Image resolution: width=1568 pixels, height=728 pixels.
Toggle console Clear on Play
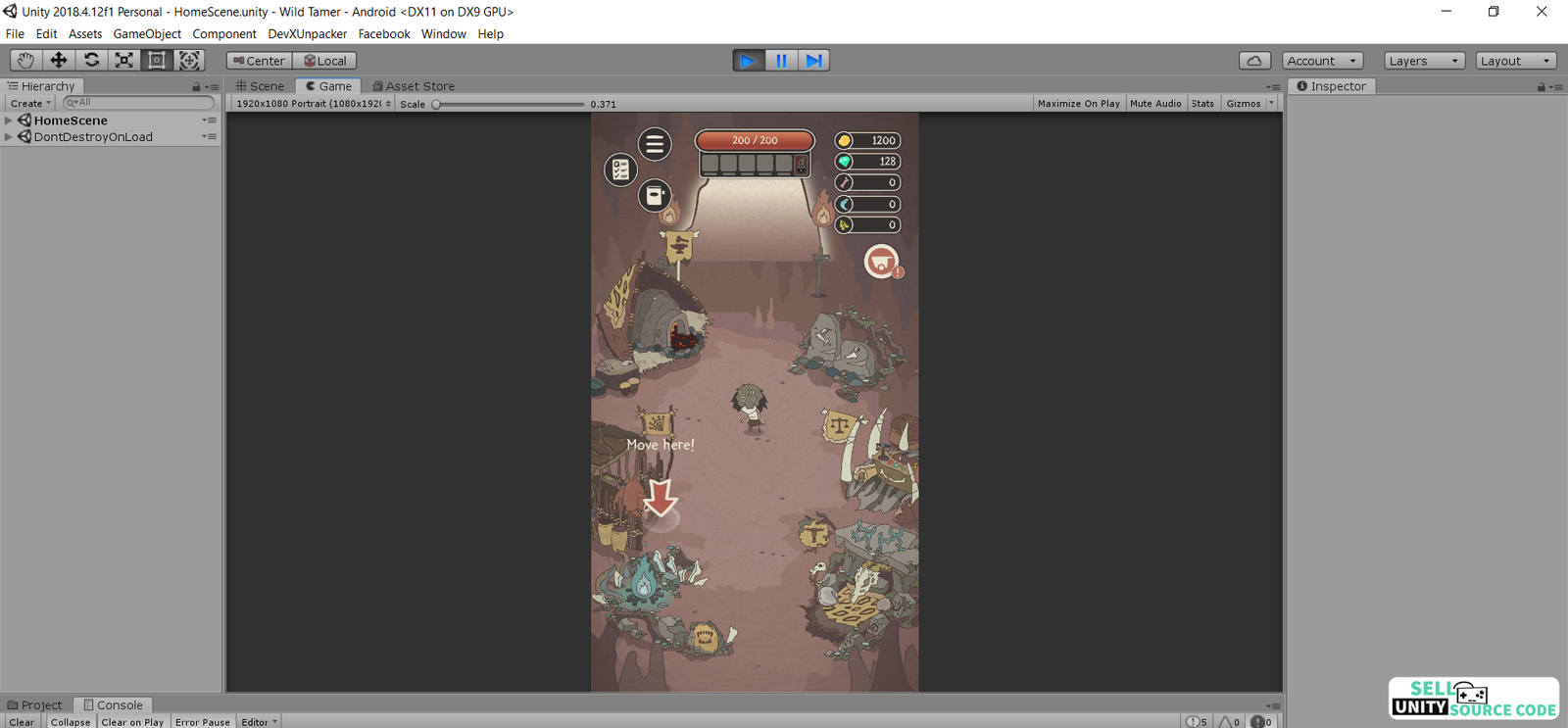tap(132, 722)
